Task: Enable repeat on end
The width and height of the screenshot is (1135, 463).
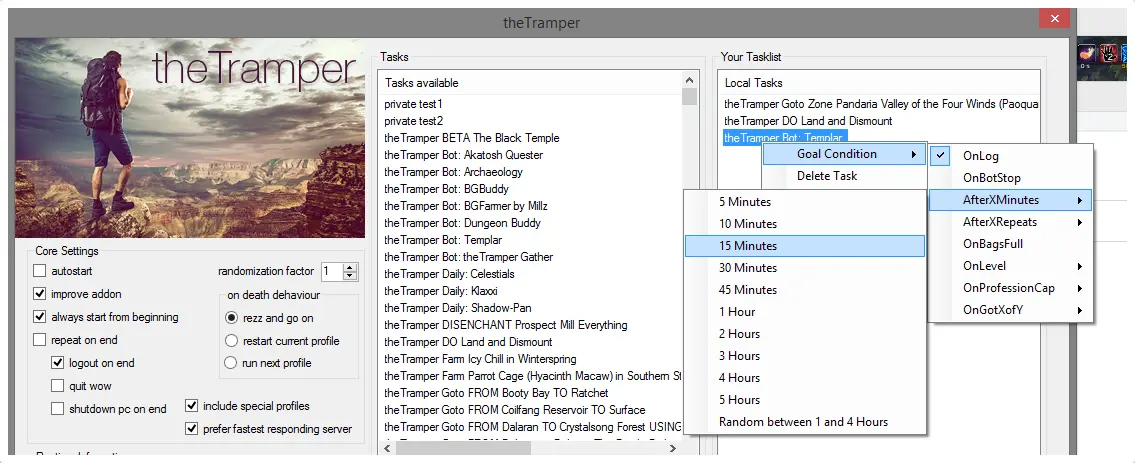Action: [x=39, y=340]
